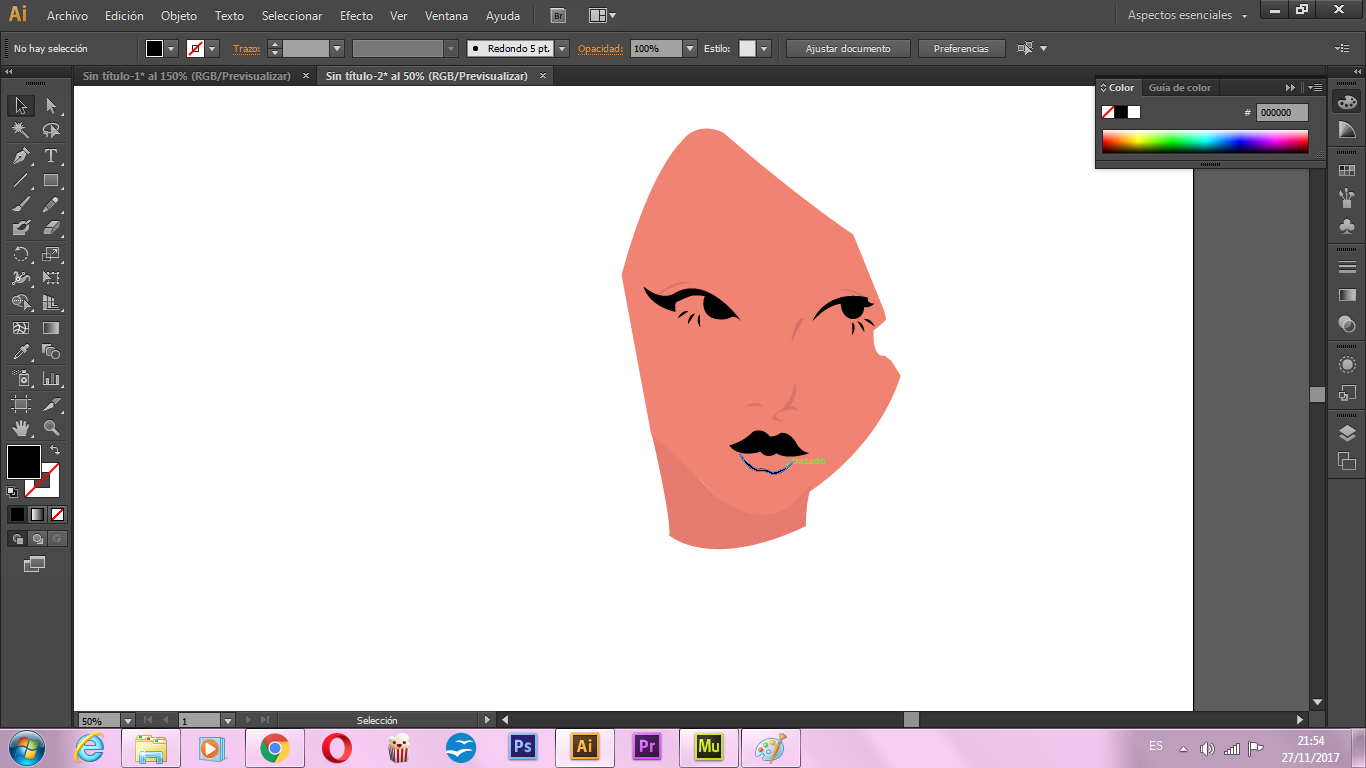1366x768 pixels.
Task: Open zoom level dropdown next to 50%
Action: (128, 720)
